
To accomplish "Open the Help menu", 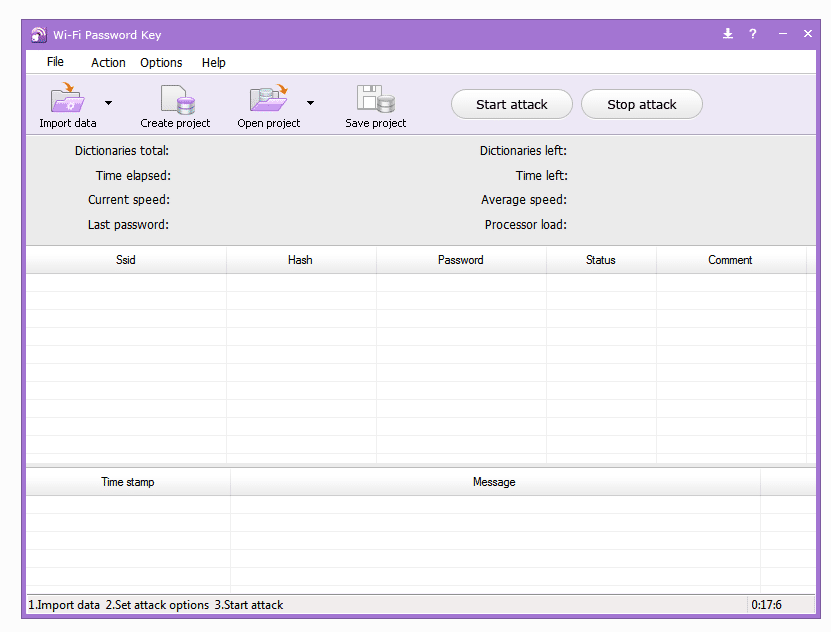I will pos(214,62).
